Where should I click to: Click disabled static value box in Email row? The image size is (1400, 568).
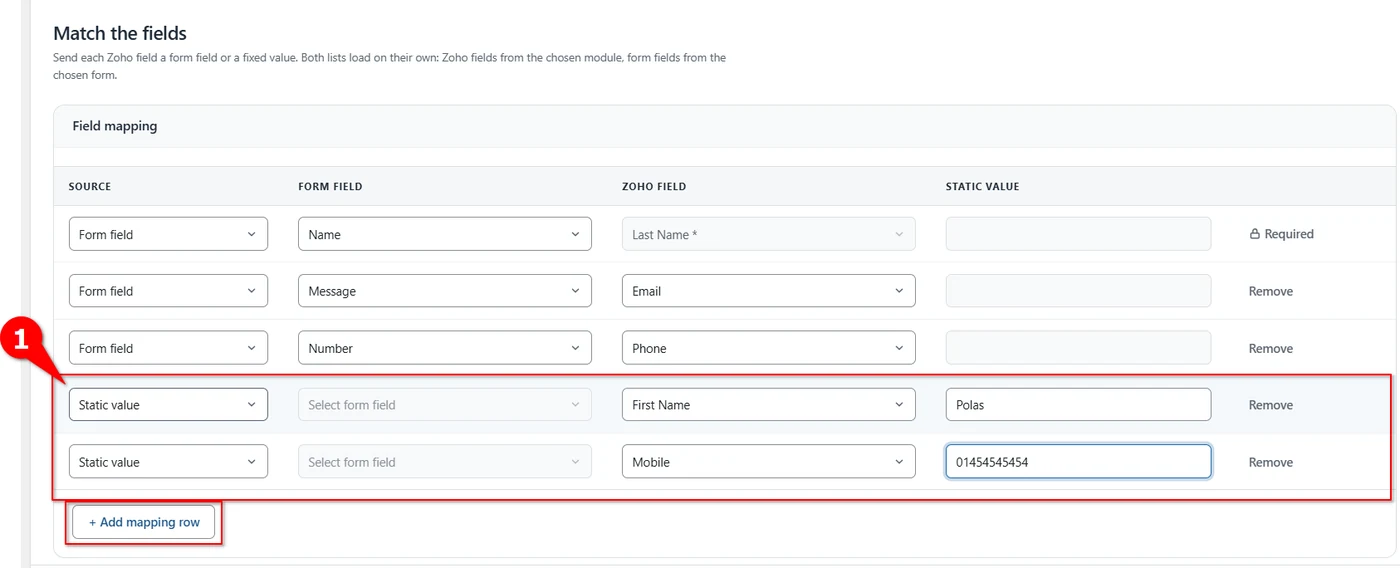click(1078, 291)
